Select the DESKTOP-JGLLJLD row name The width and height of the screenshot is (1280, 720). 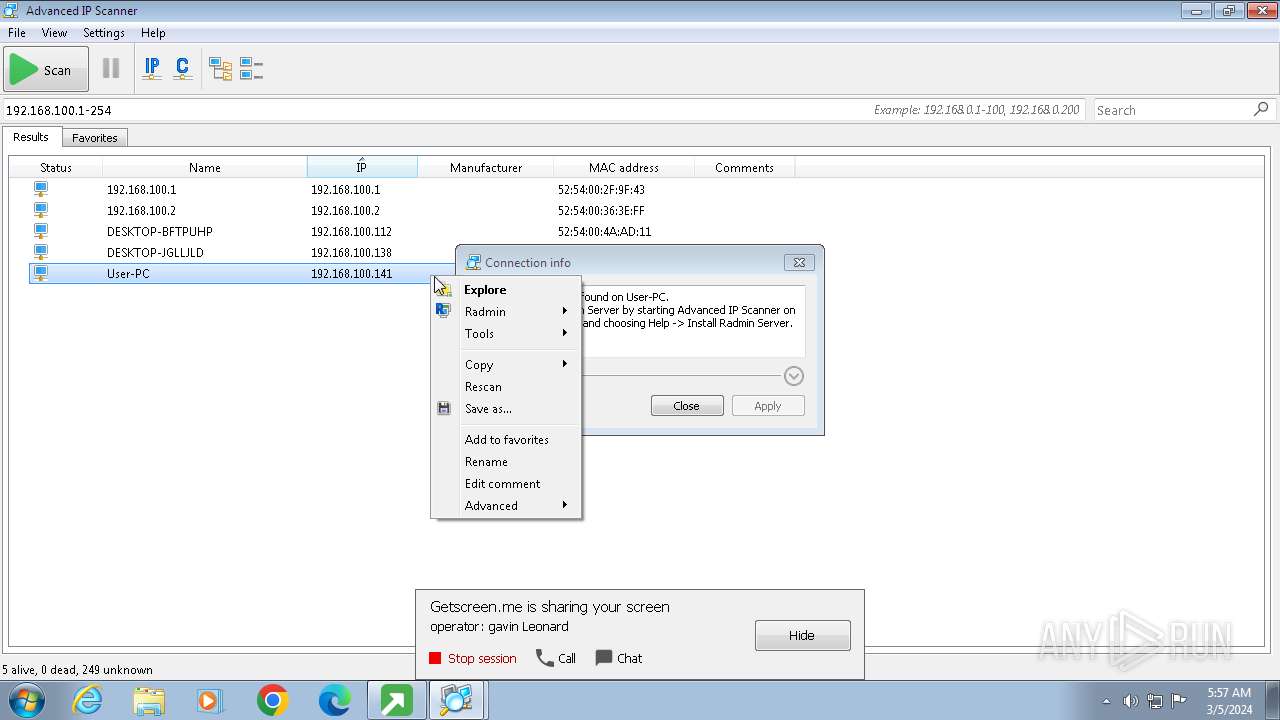(x=155, y=252)
